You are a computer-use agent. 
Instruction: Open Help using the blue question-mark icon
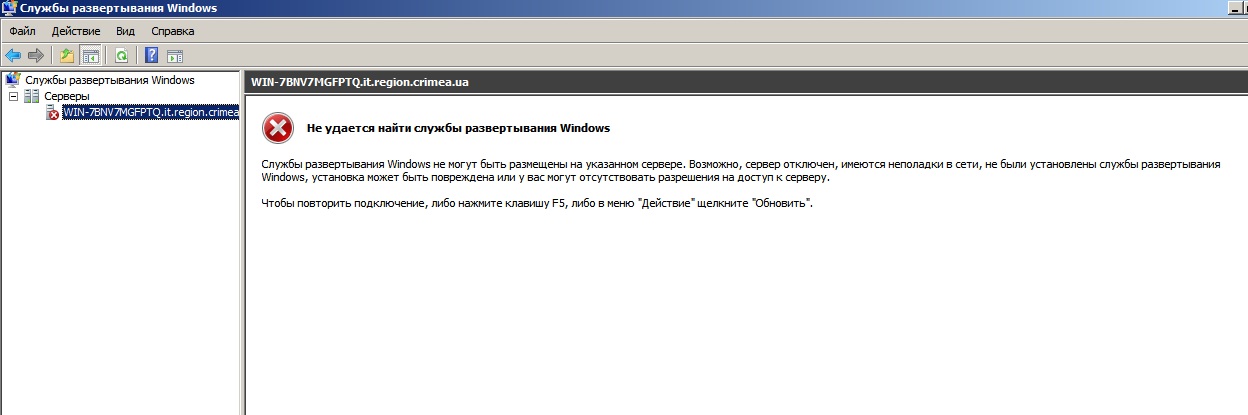tap(152, 55)
